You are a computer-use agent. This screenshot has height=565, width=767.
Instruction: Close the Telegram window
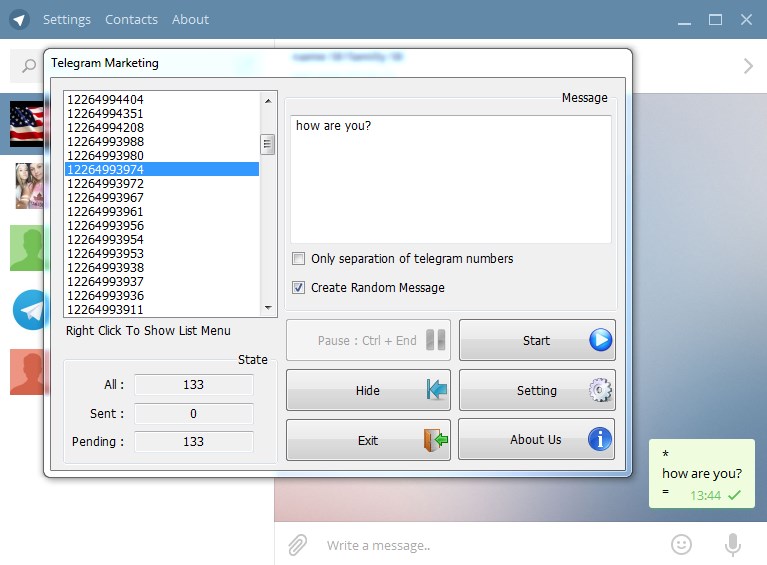746,20
